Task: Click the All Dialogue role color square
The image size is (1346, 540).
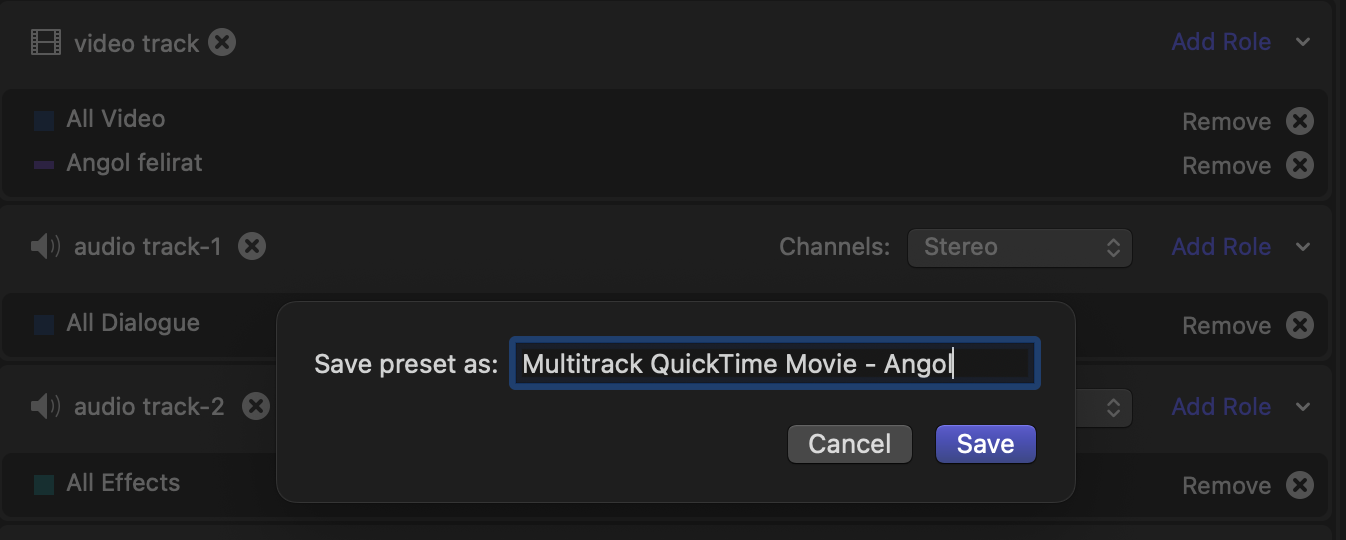Action: 44,325
